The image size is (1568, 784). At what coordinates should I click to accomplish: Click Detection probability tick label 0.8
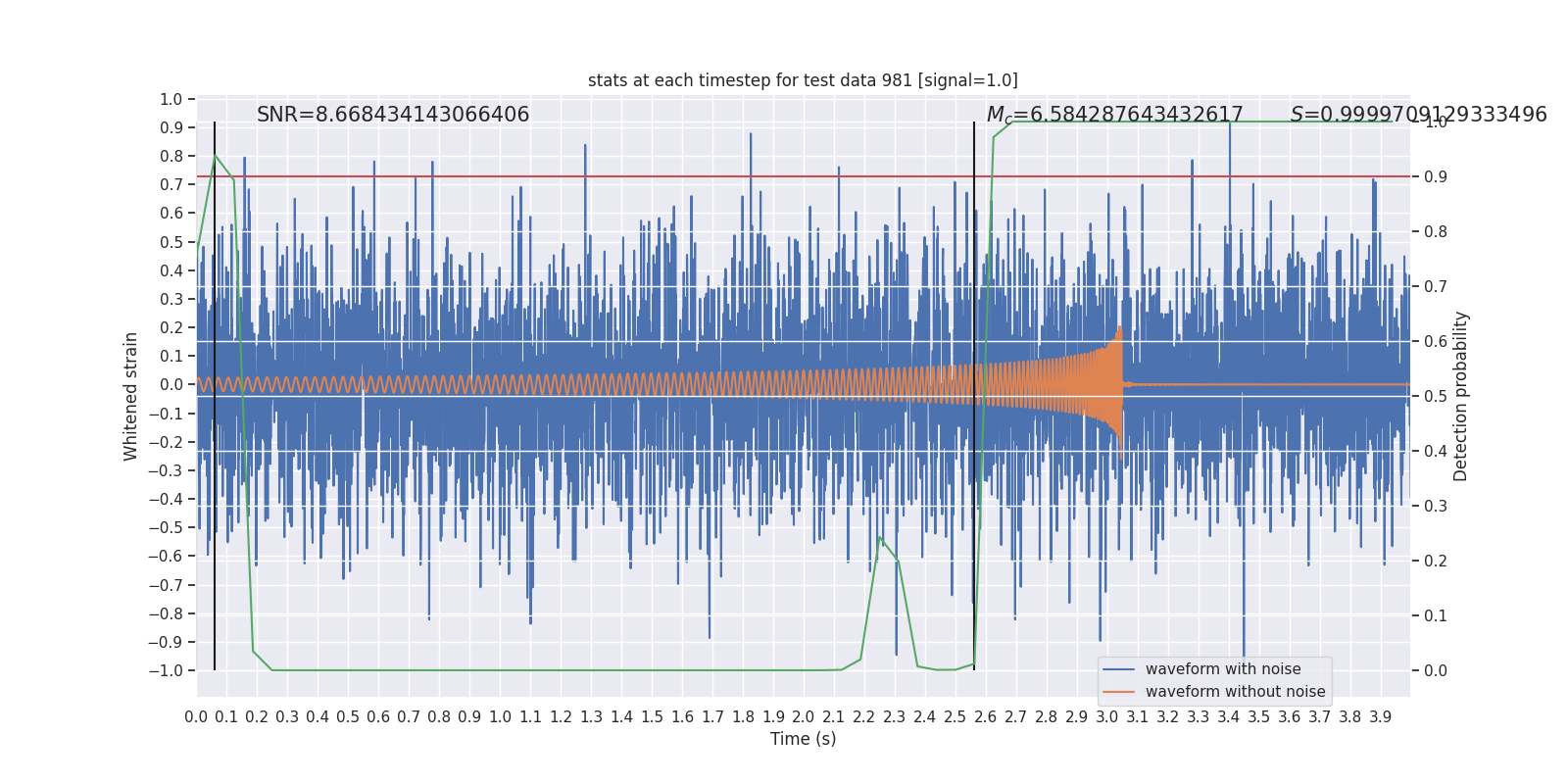1436,232
